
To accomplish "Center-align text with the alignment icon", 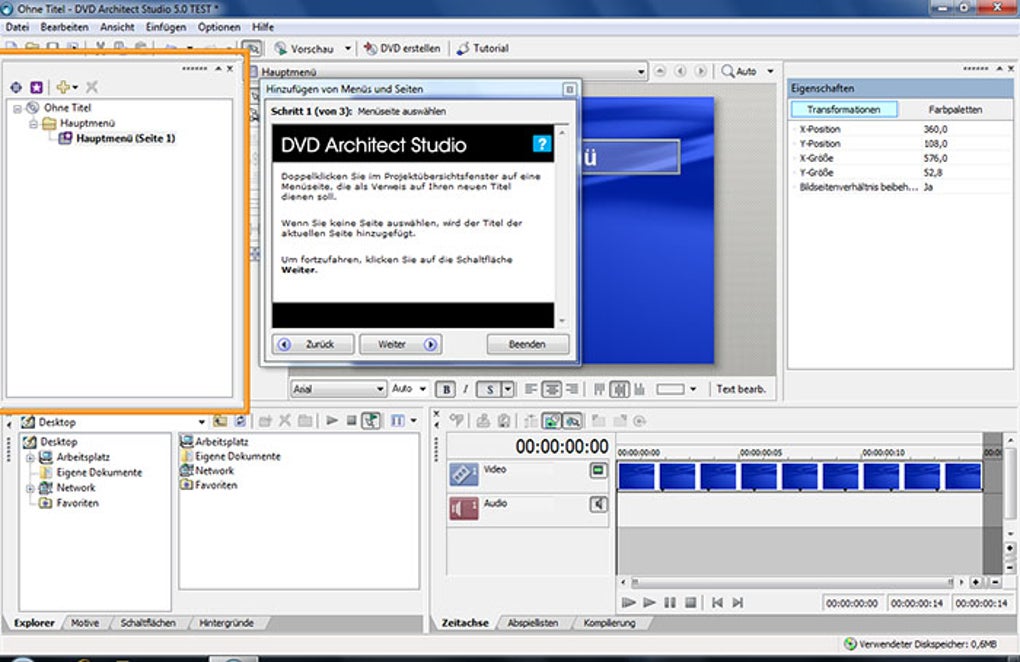I will [549, 389].
